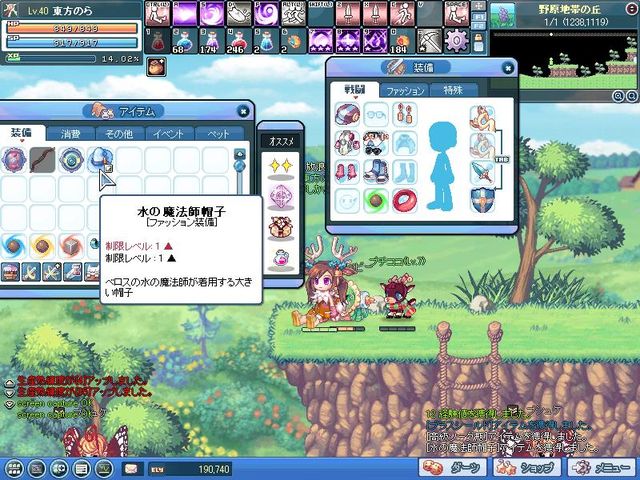The image size is (640, 480).
Task: Select the 戦闘 tab in equipment window
Action: tap(354, 90)
